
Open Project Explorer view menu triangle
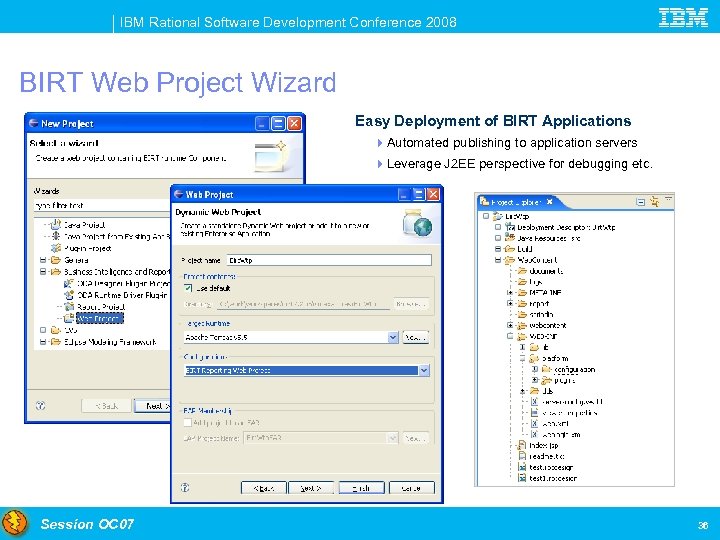[669, 199]
